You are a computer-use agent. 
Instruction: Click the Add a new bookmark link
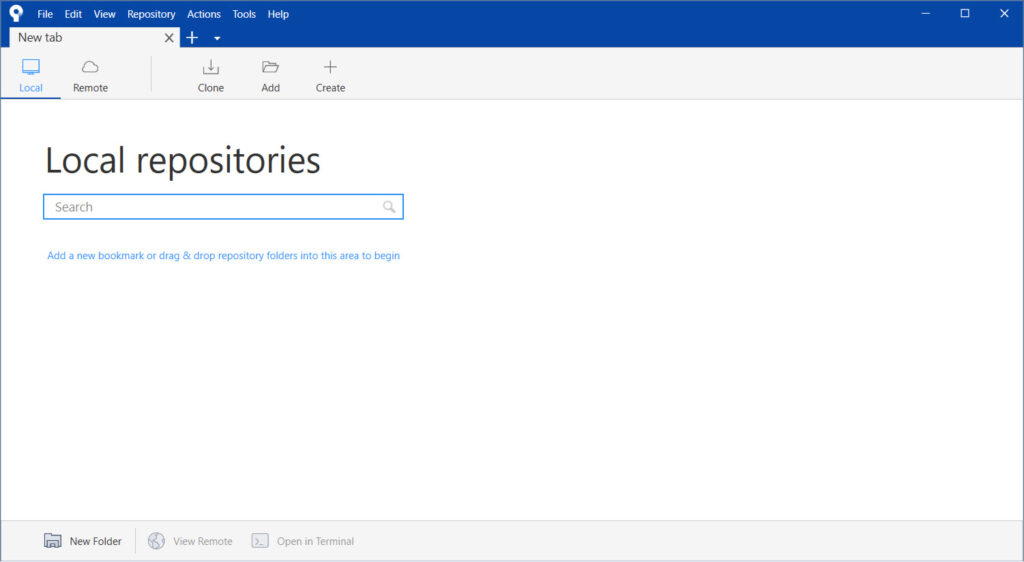(223, 256)
